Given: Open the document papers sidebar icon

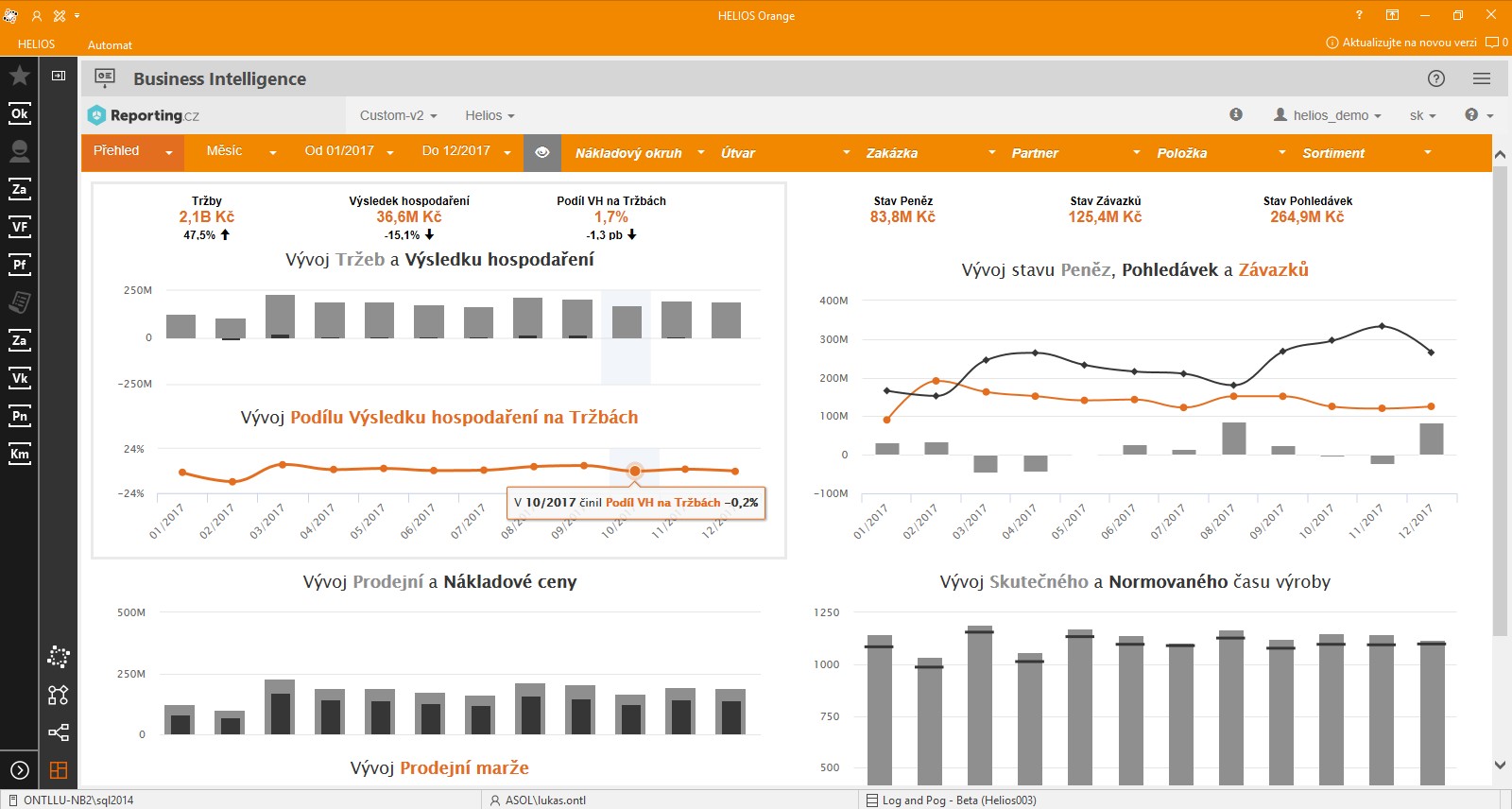Looking at the screenshot, I should tap(19, 302).
